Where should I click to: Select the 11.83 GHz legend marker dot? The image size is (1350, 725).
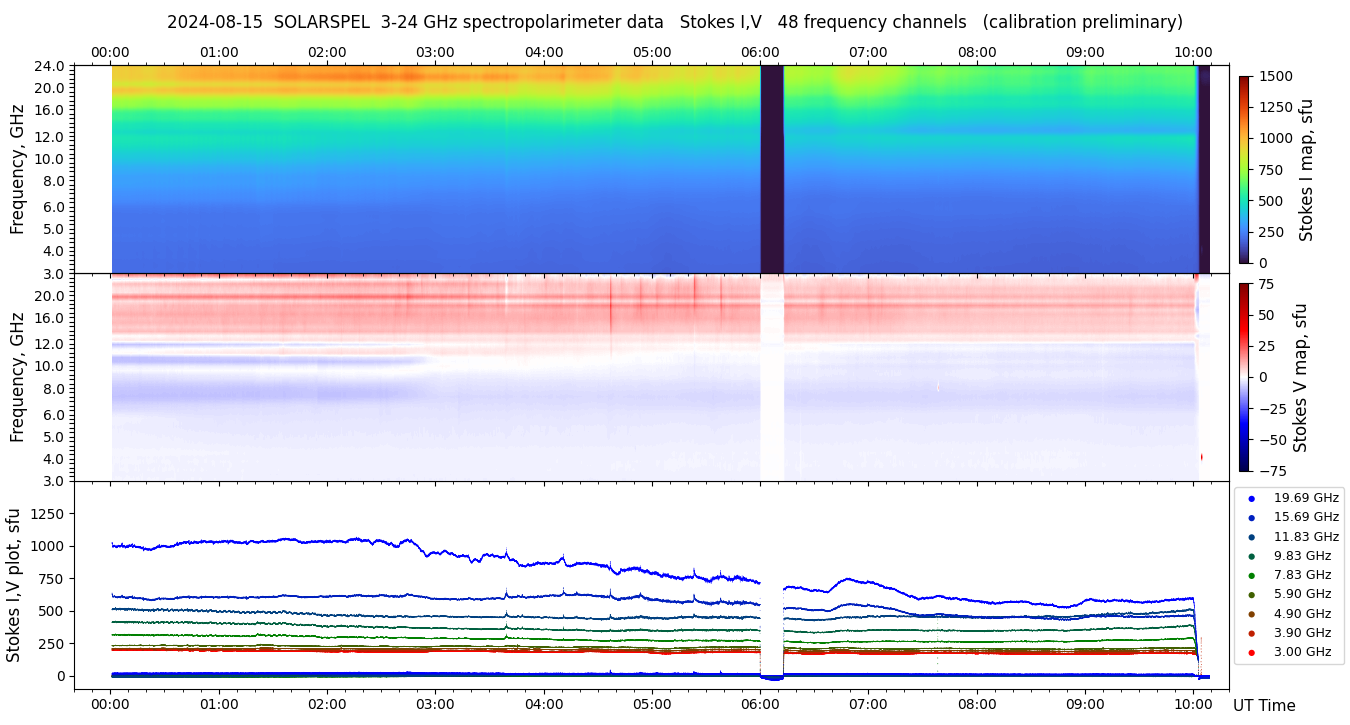(1251, 537)
